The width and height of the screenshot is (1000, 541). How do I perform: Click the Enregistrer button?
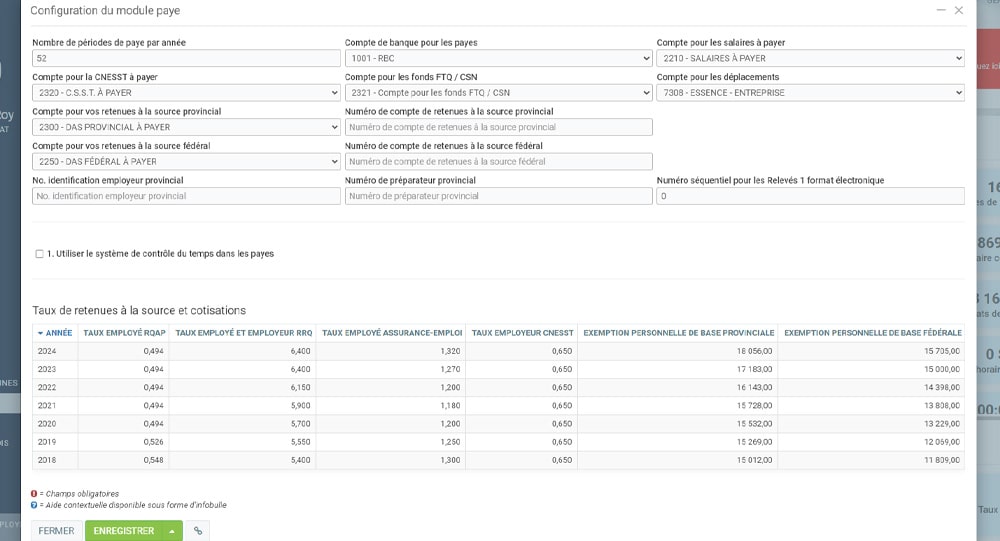(123, 531)
